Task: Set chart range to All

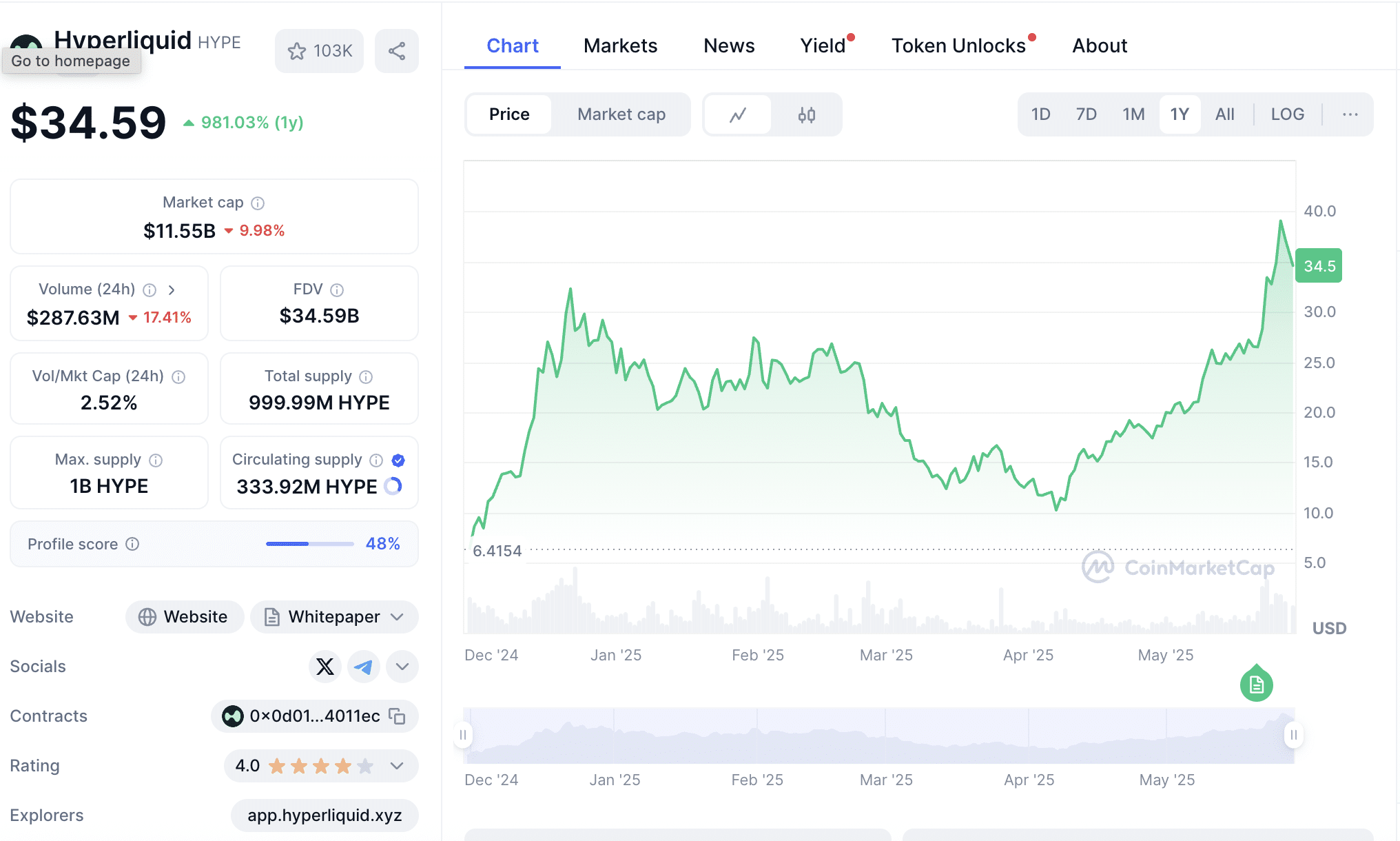Action: tap(1224, 114)
